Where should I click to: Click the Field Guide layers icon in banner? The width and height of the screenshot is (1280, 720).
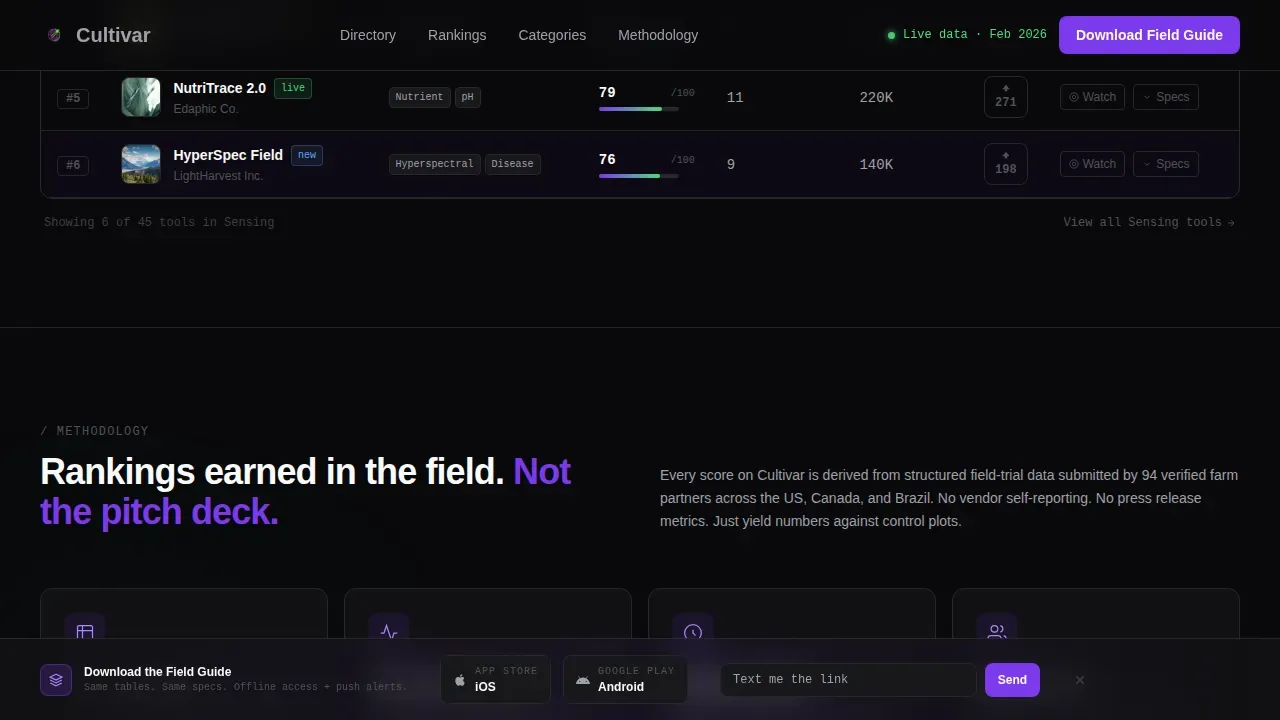point(56,680)
